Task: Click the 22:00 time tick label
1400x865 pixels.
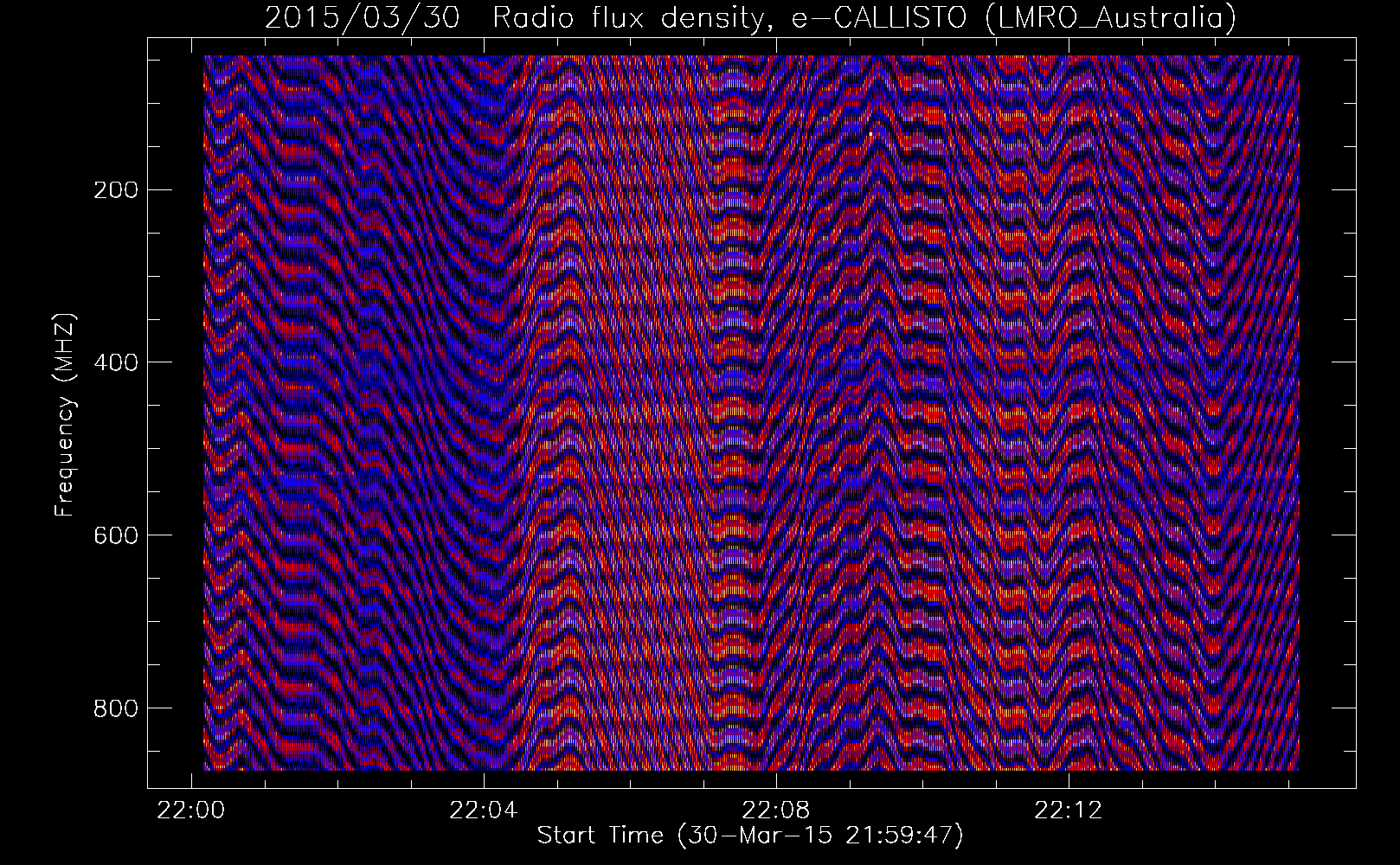Action: click(x=190, y=811)
